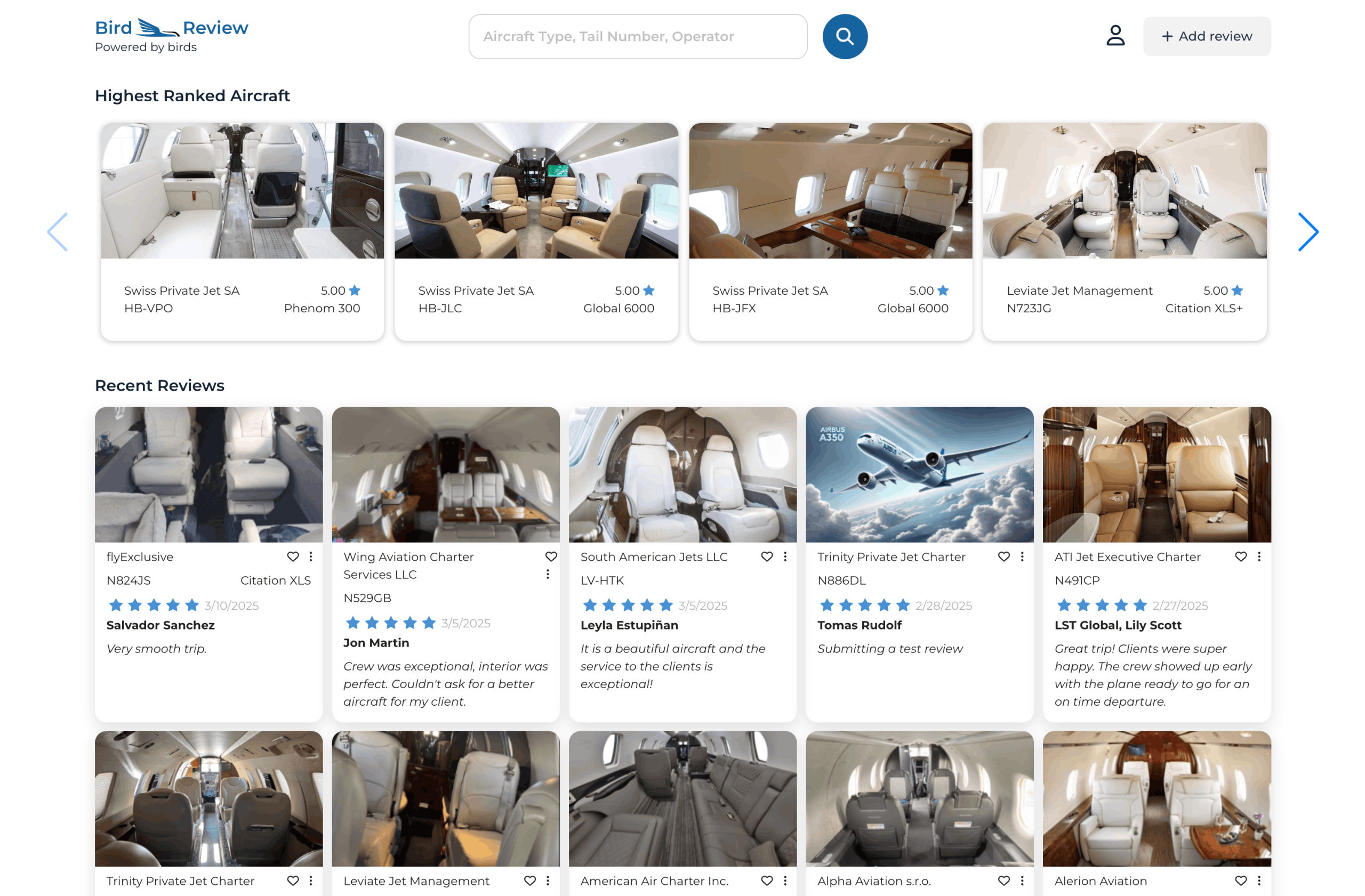
Task: Click the 2/27/2025 review date
Action: click(1181, 606)
